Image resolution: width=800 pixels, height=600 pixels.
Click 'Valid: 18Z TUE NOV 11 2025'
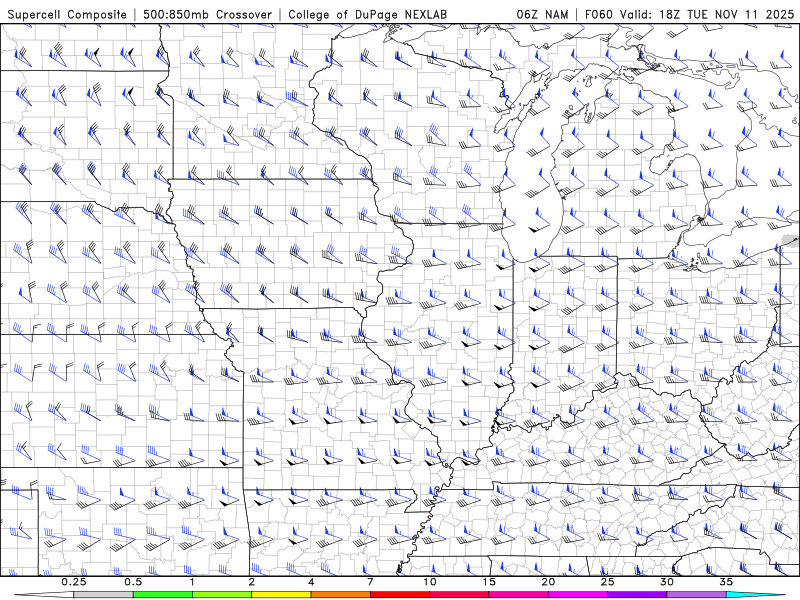pos(707,14)
